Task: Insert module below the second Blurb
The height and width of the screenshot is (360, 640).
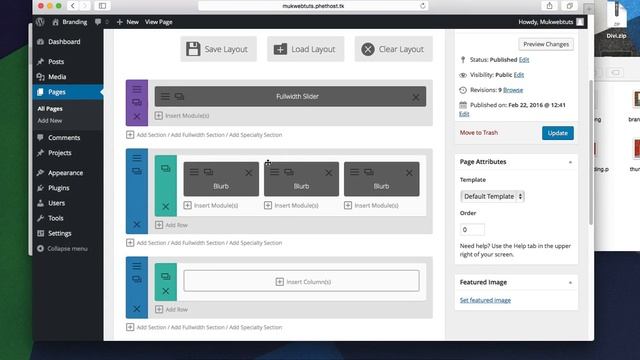Action: (x=291, y=205)
